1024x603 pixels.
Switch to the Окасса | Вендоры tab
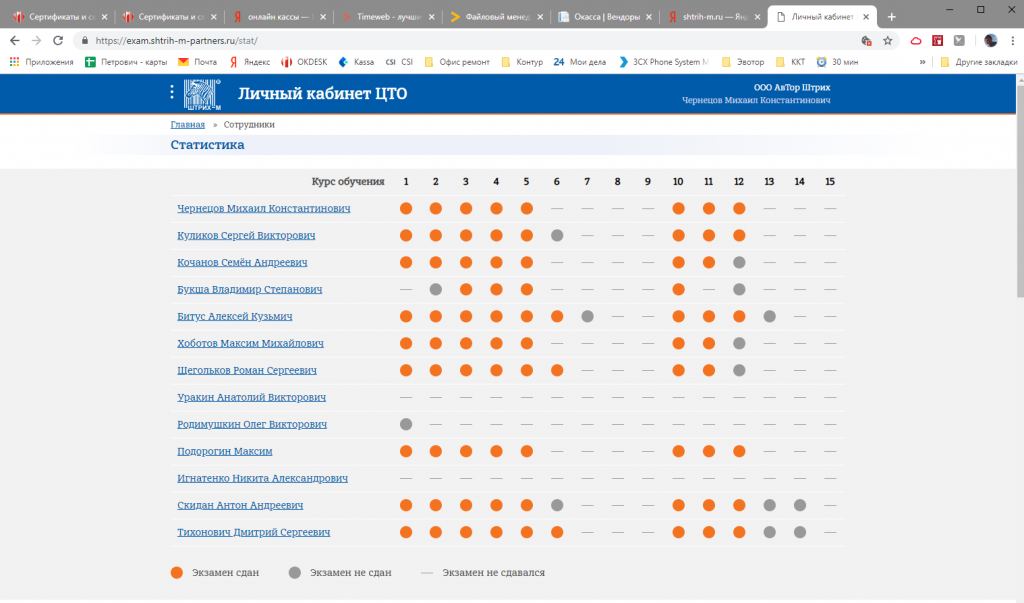[606, 17]
